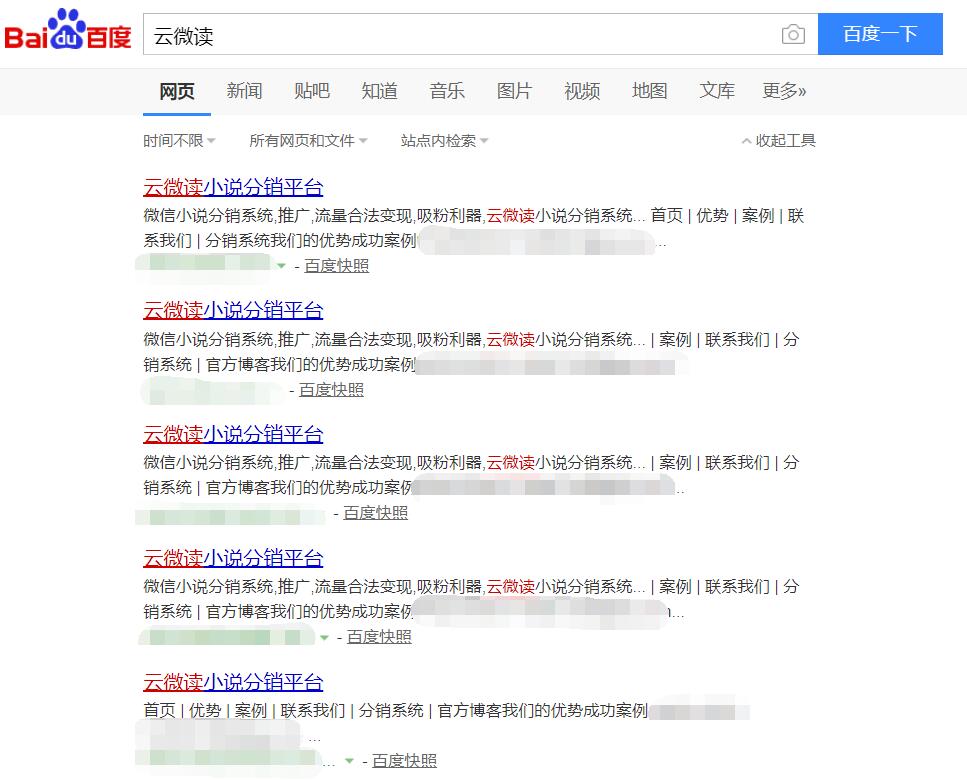Open camera image search icon
This screenshot has height=780, width=967.
[x=793, y=34]
